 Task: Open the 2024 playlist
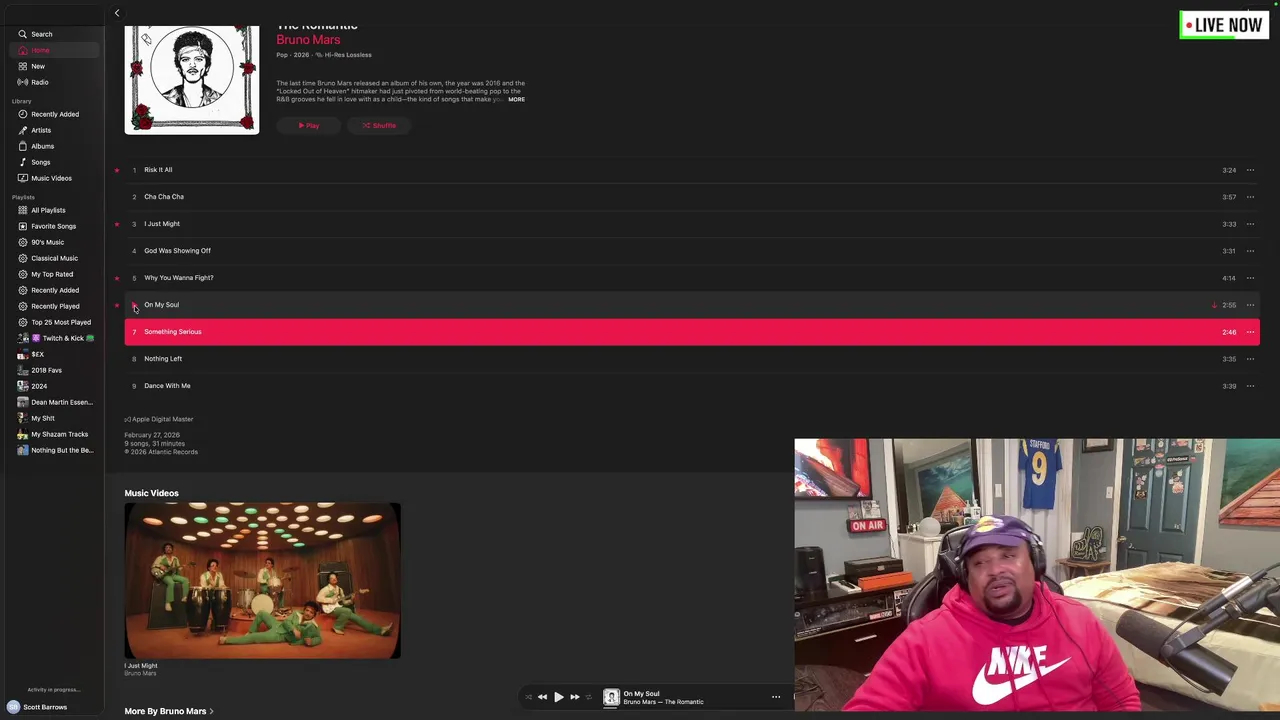click(39, 386)
